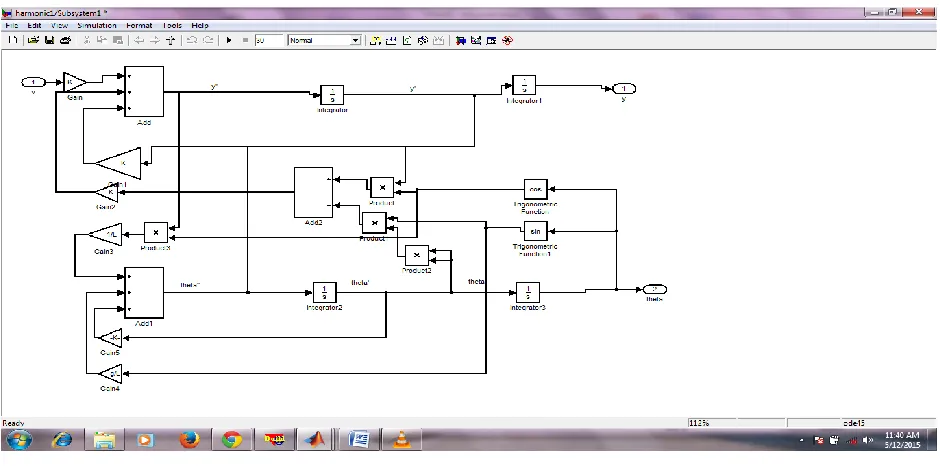Image resolution: width=940 pixels, height=466 pixels.
Task: Open the Library Browser icon
Action: tap(461, 40)
